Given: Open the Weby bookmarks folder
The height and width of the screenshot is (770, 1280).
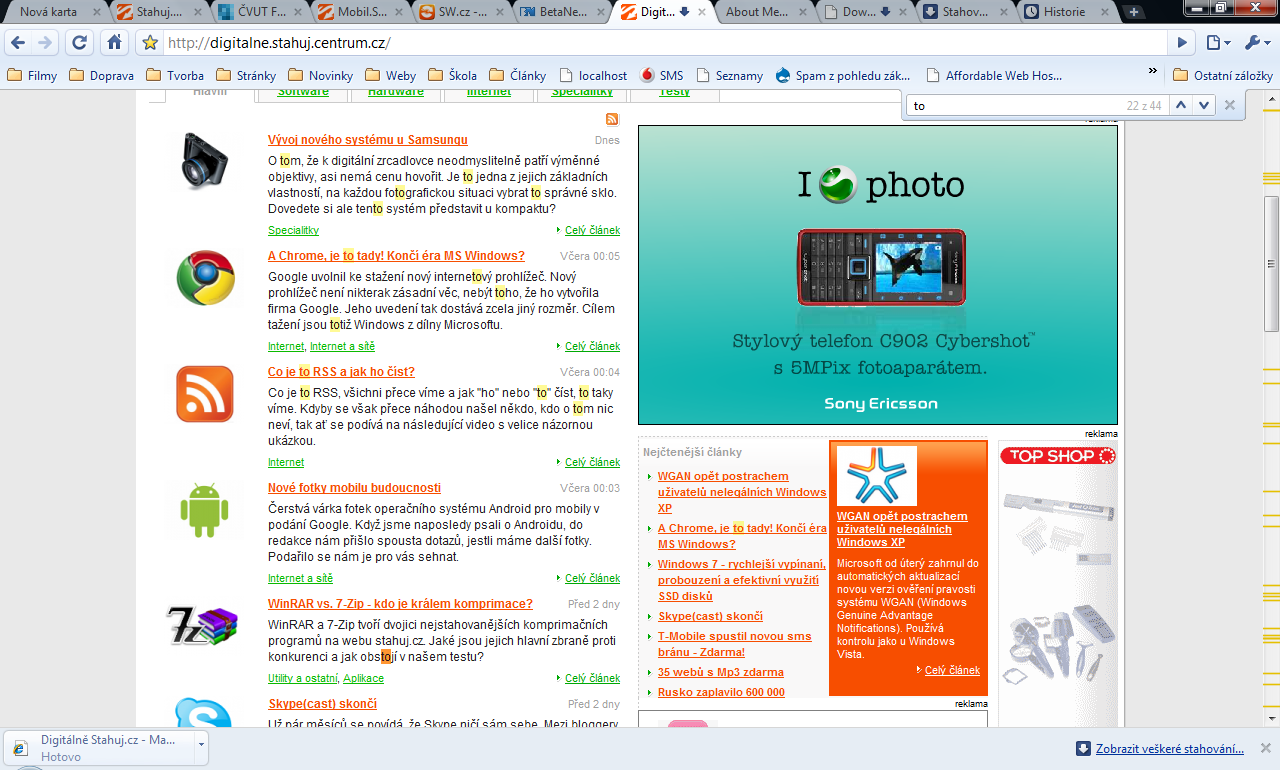Looking at the screenshot, I should tap(390, 75).
